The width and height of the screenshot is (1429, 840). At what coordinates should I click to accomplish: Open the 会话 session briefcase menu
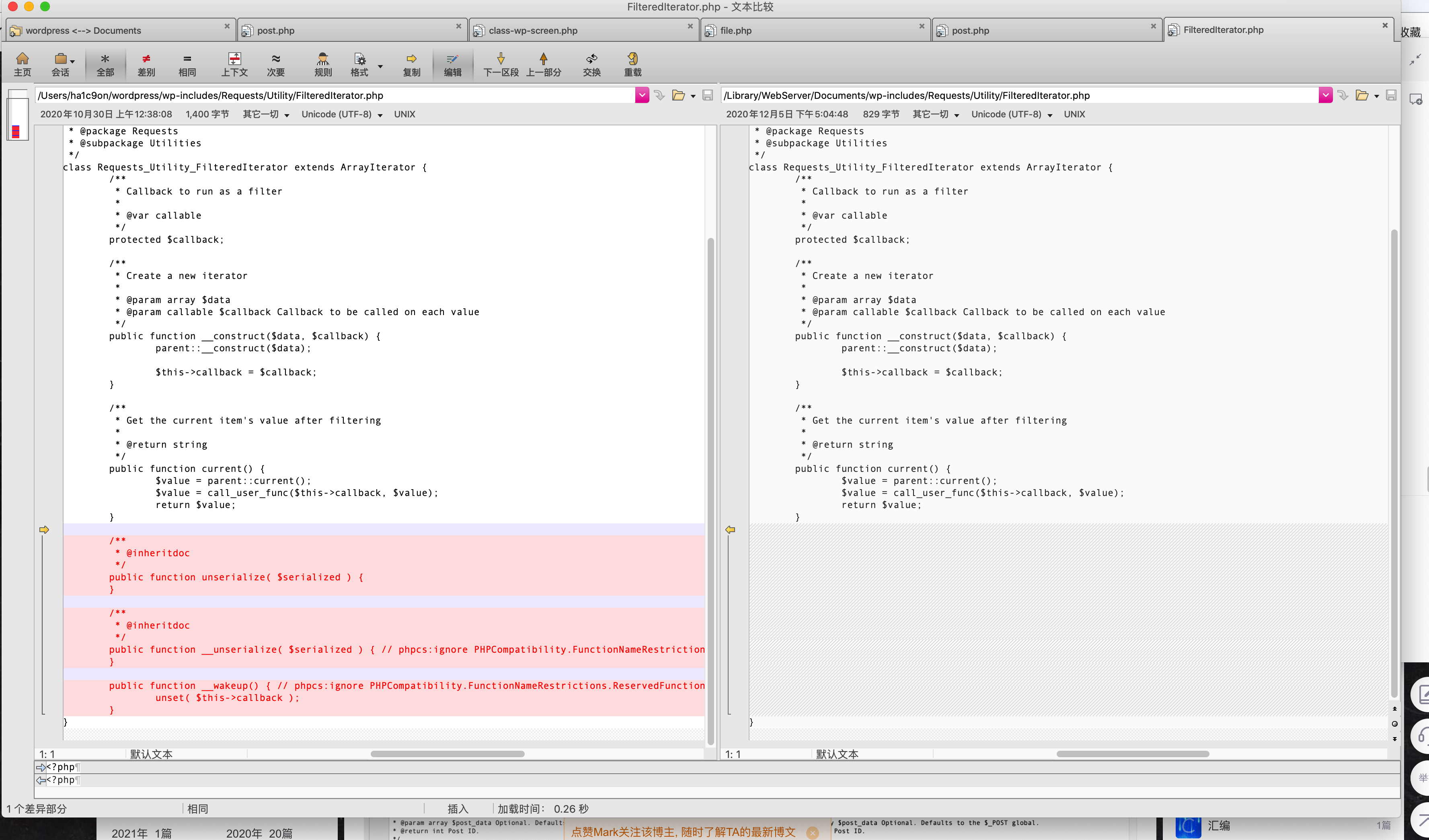click(61, 65)
